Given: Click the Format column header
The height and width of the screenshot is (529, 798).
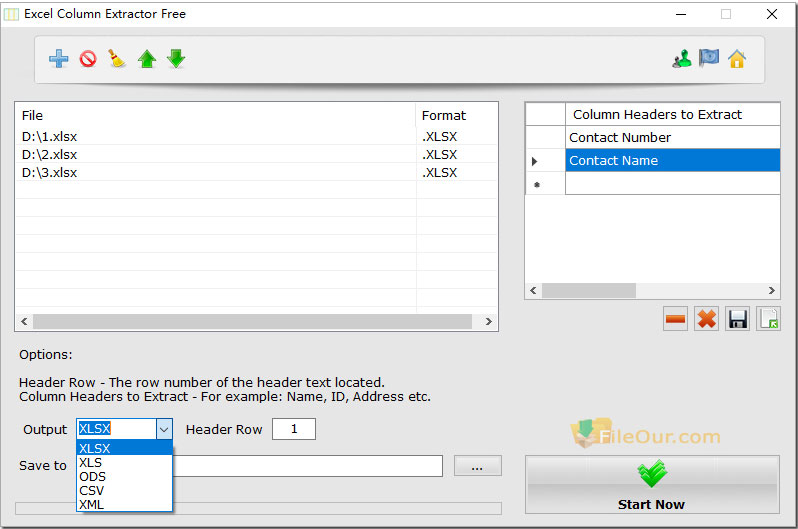Looking at the screenshot, I should click(x=456, y=116).
